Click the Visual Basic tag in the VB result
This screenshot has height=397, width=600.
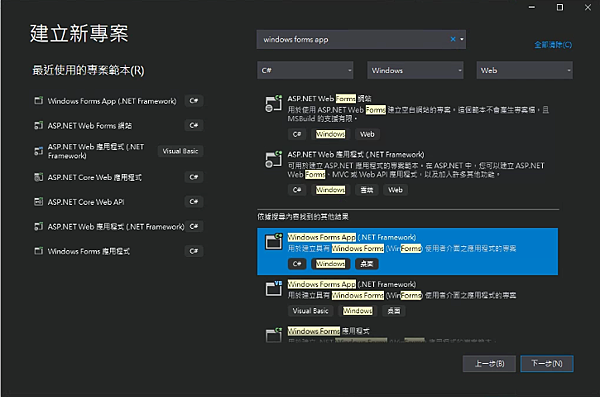tap(310, 311)
